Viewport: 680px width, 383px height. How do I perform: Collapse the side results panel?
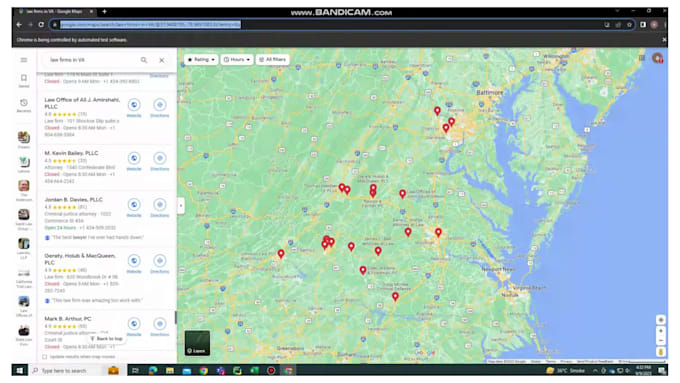[181, 206]
